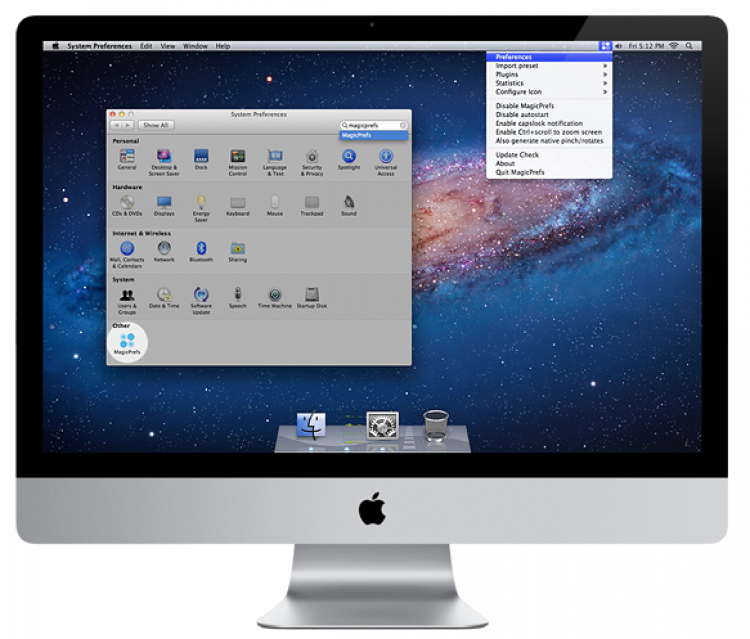
Task: Open Mail, Contacts & Calendars pane
Action: [x=127, y=254]
